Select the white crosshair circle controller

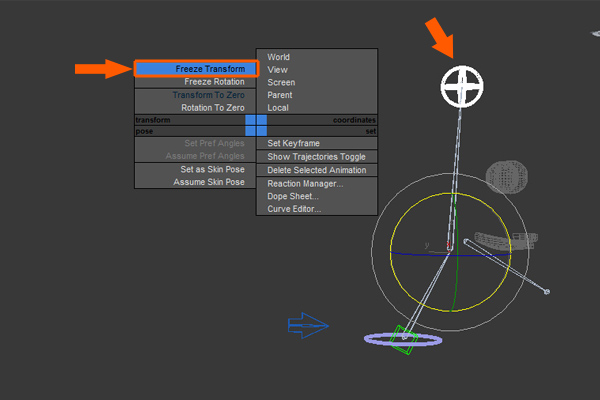(x=462, y=87)
